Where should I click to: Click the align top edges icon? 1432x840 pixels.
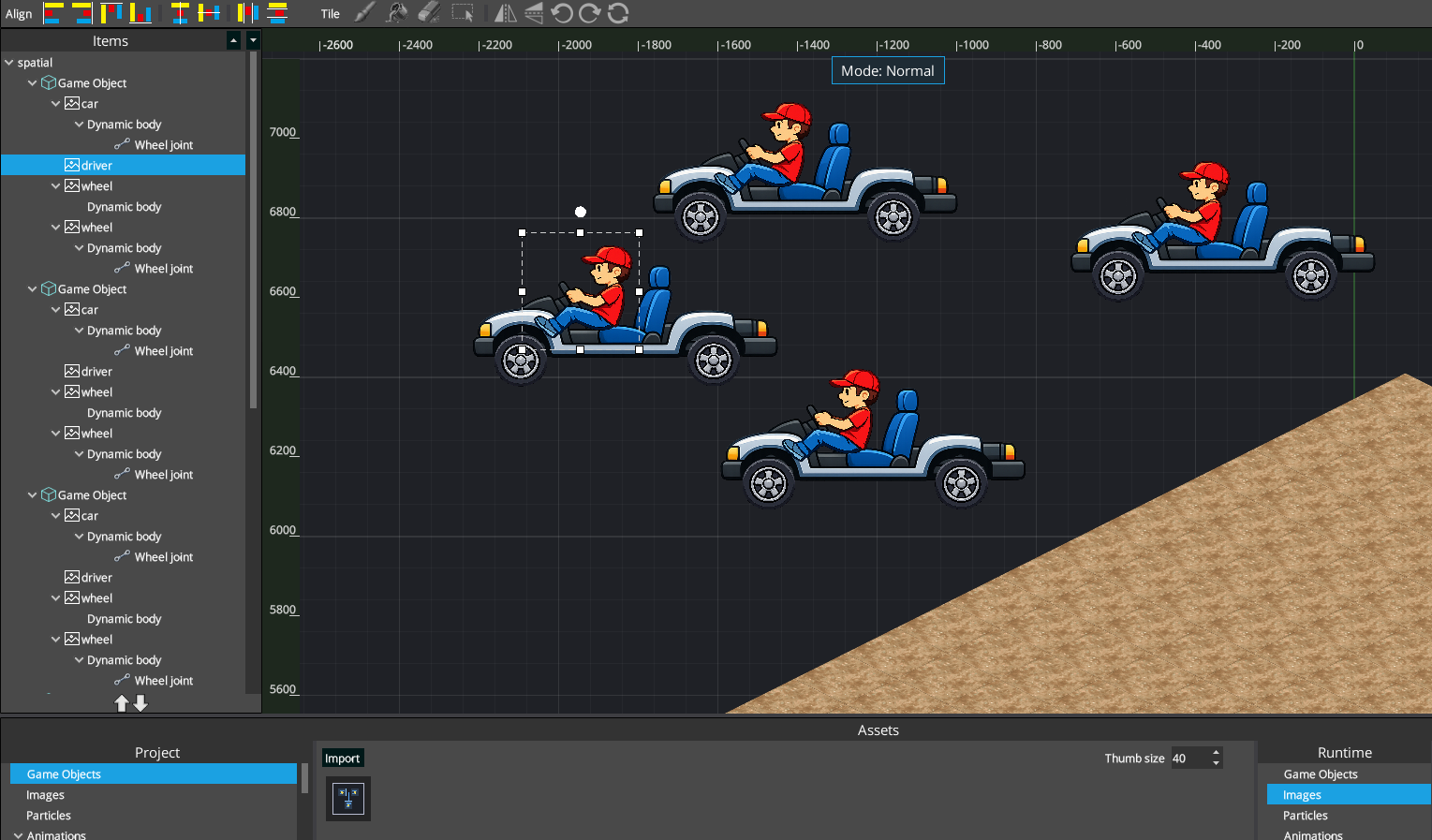(111, 13)
